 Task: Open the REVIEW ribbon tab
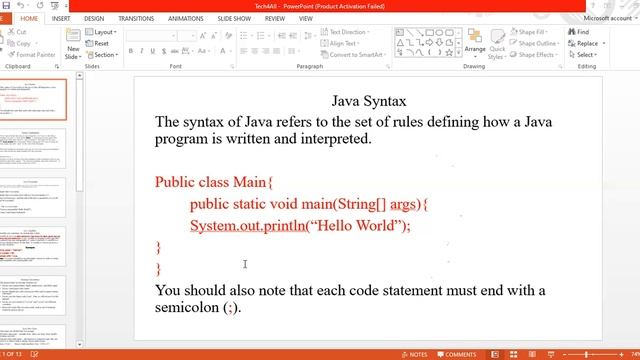tap(275, 19)
